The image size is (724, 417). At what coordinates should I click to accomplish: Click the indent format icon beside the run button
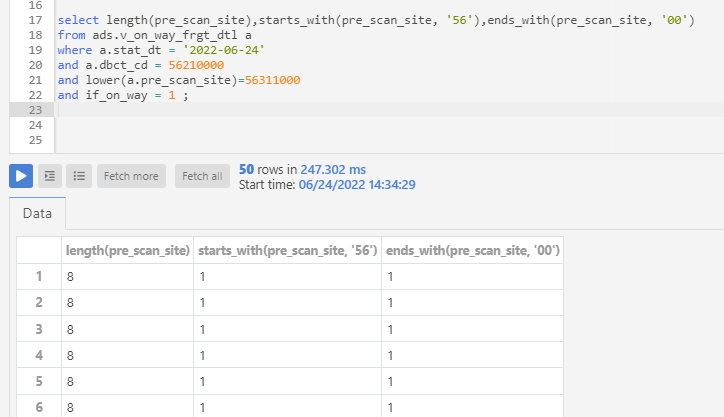(51, 176)
